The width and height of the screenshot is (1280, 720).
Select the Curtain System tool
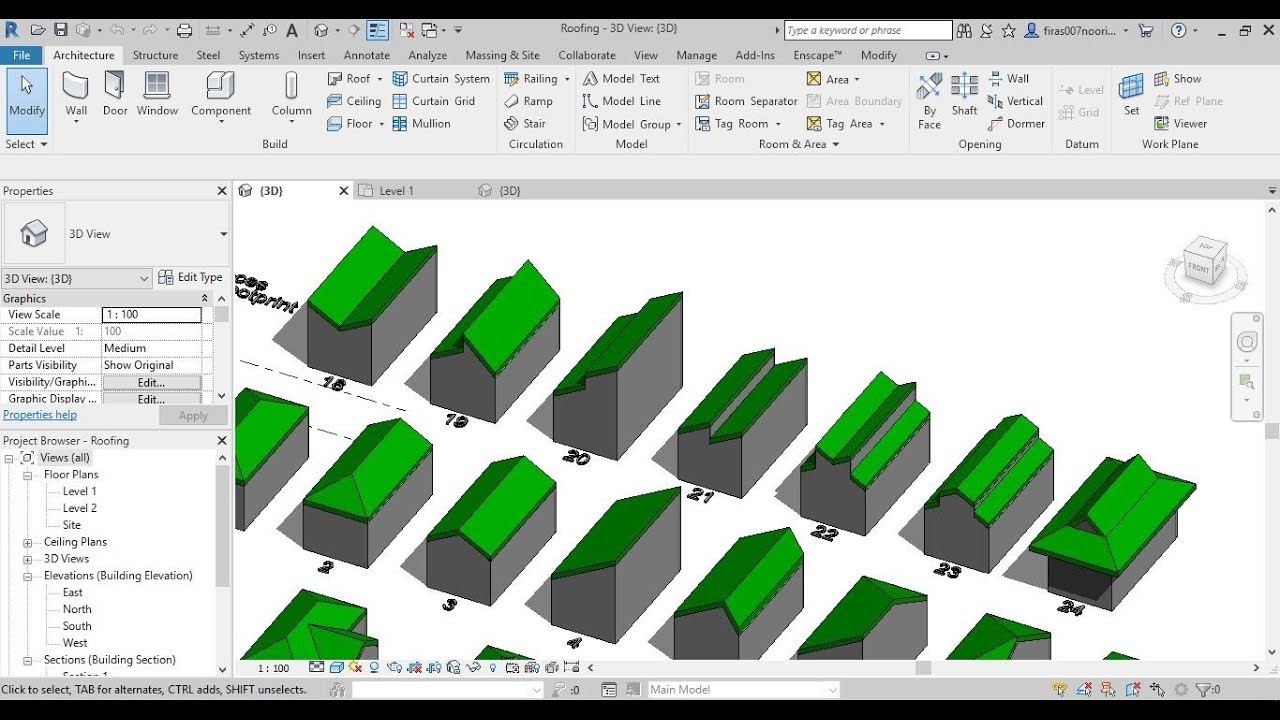pos(441,78)
